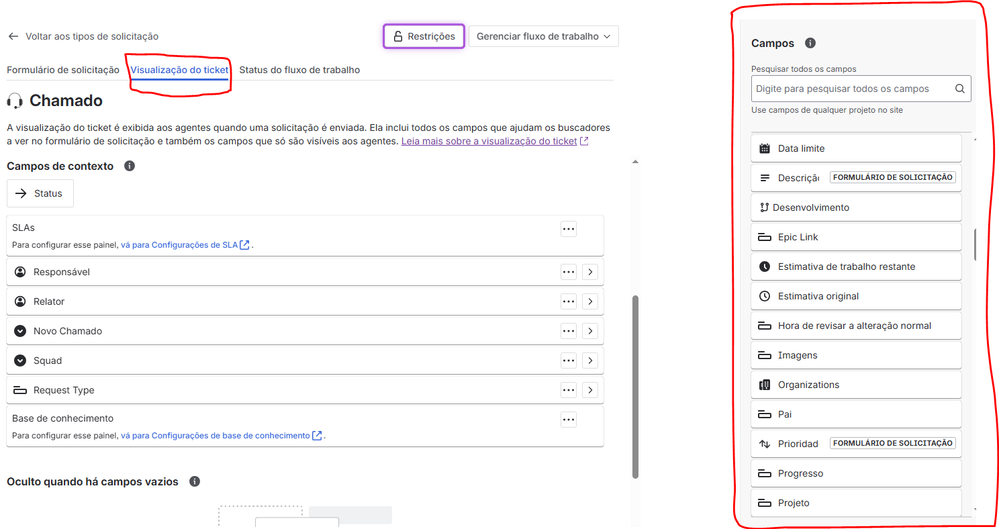Focus the Pesquisar todos os campos input

coord(861,89)
